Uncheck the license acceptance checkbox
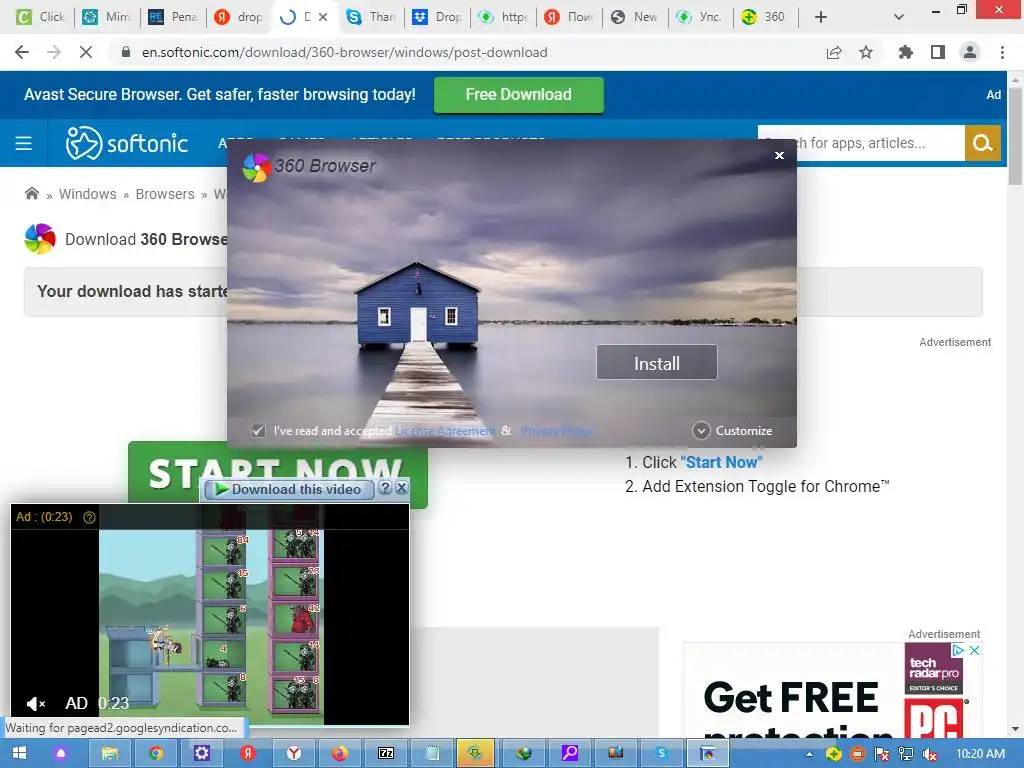 (x=259, y=431)
